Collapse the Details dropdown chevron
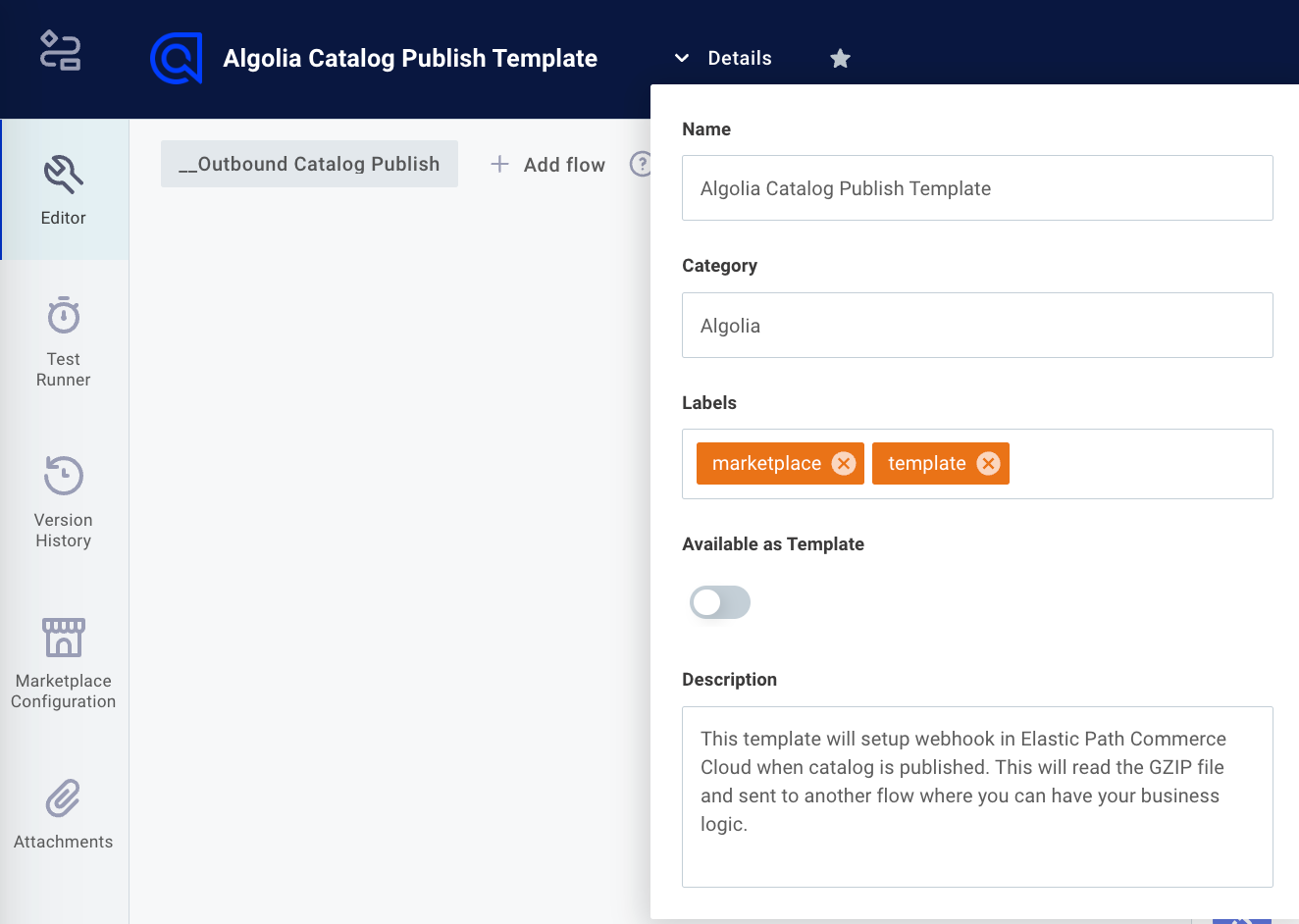 pos(682,59)
